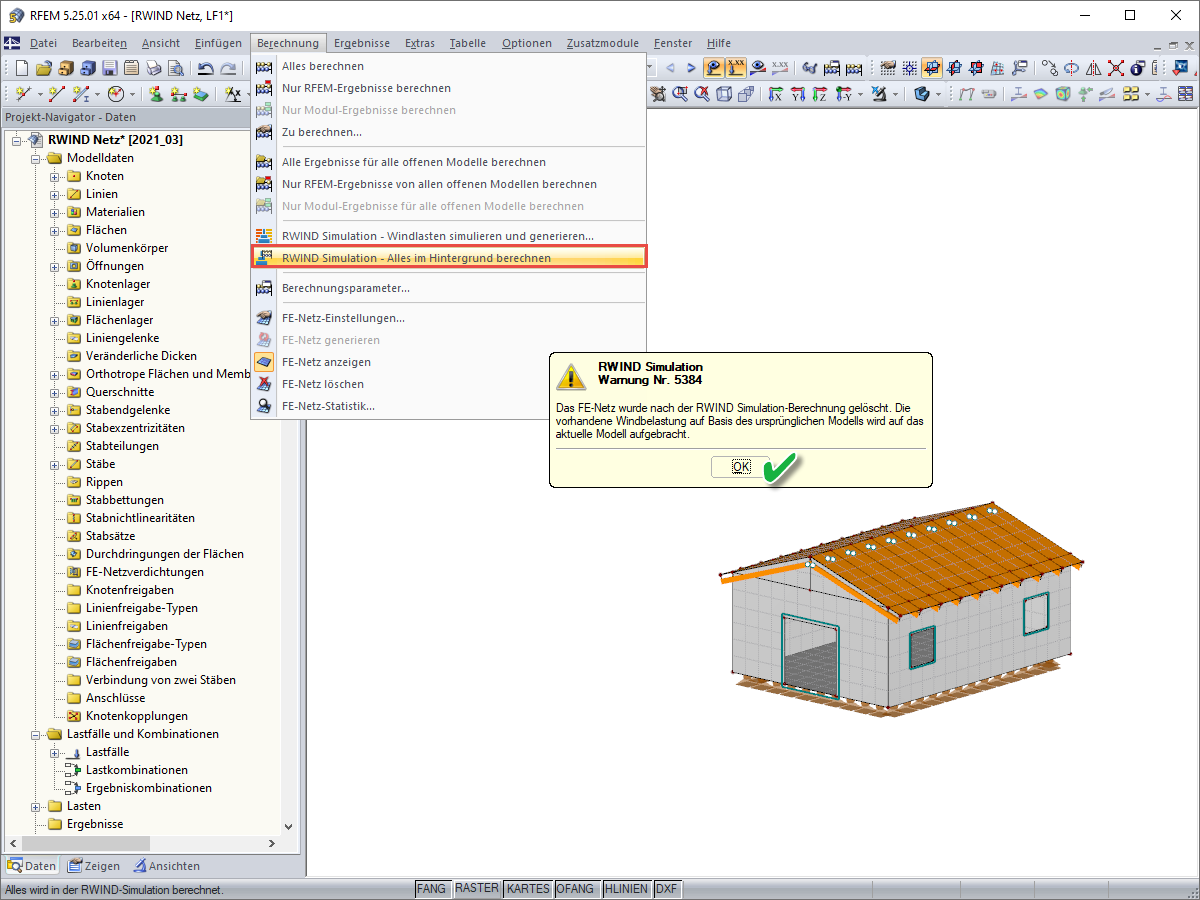Select FE-Netzverdichtungen in the tree

pyautogui.click(x=144, y=572)
